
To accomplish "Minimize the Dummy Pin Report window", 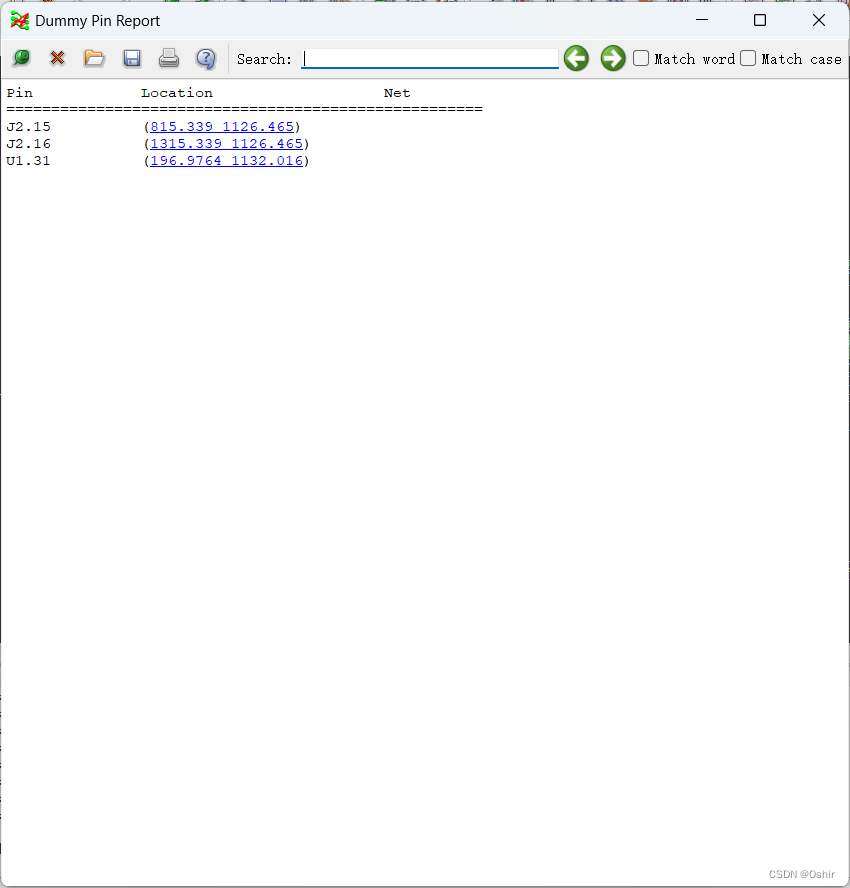I will pos(703,20).
